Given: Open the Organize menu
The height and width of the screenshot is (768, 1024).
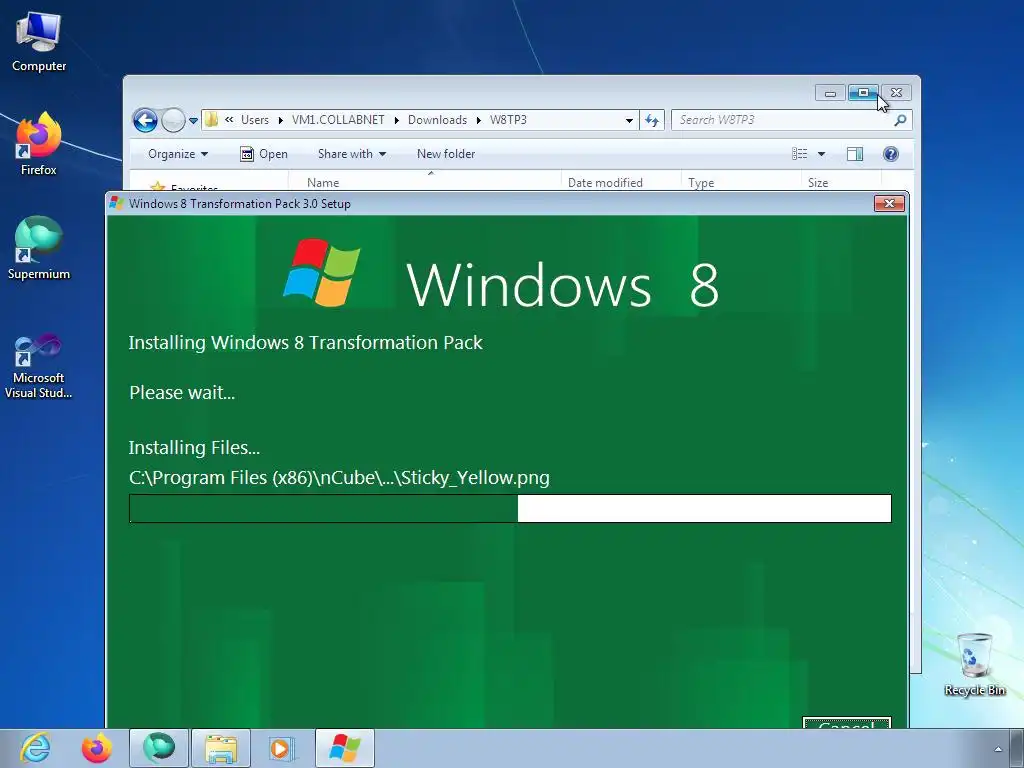Looking at the screenshot, I should 178,154.
